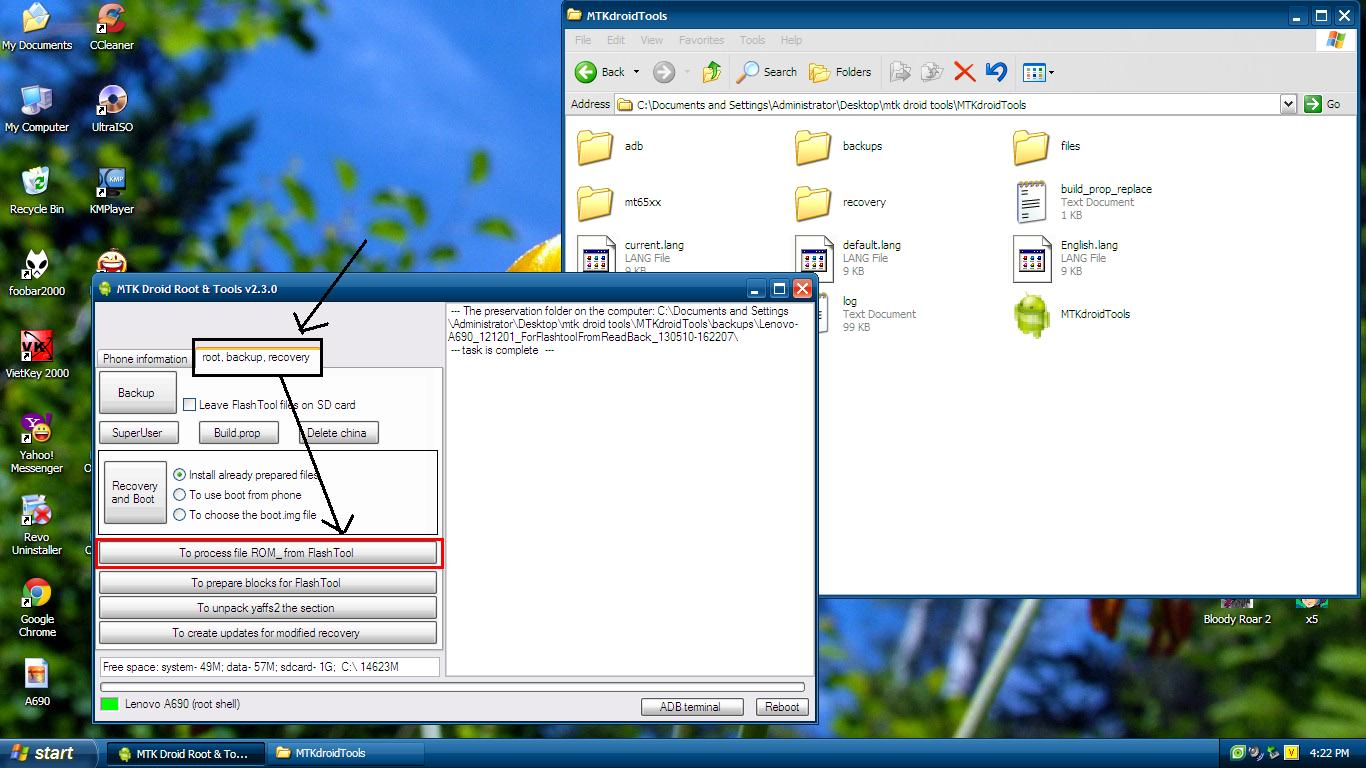Open the Revo Uninstaller desktop shortcut
Viewport: 1366px width, 768px height.
[37, 525]
